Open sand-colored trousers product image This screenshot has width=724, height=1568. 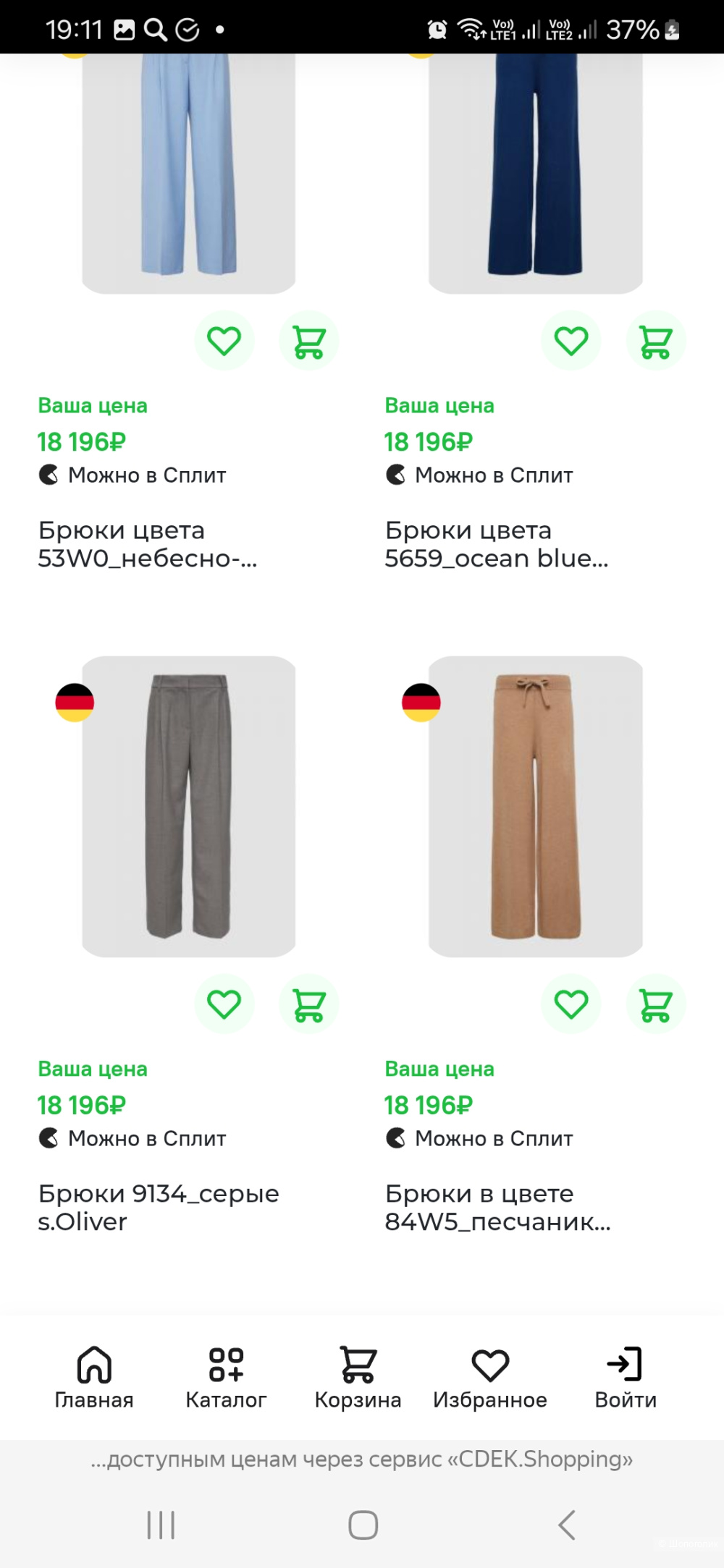pyautogui.click(x=535, y=806)
